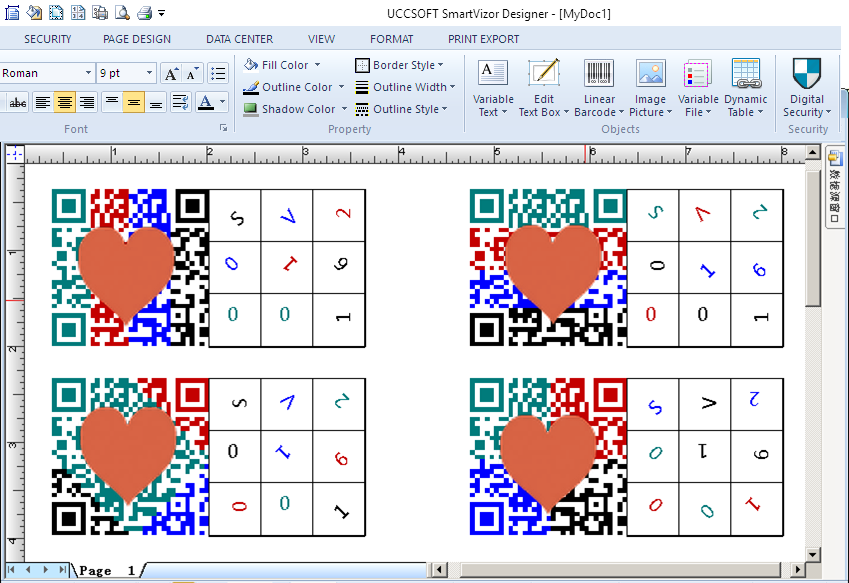Go to the next page with the navigation arrow
This screenshot has width=849, height=583.
coord(45,569)
